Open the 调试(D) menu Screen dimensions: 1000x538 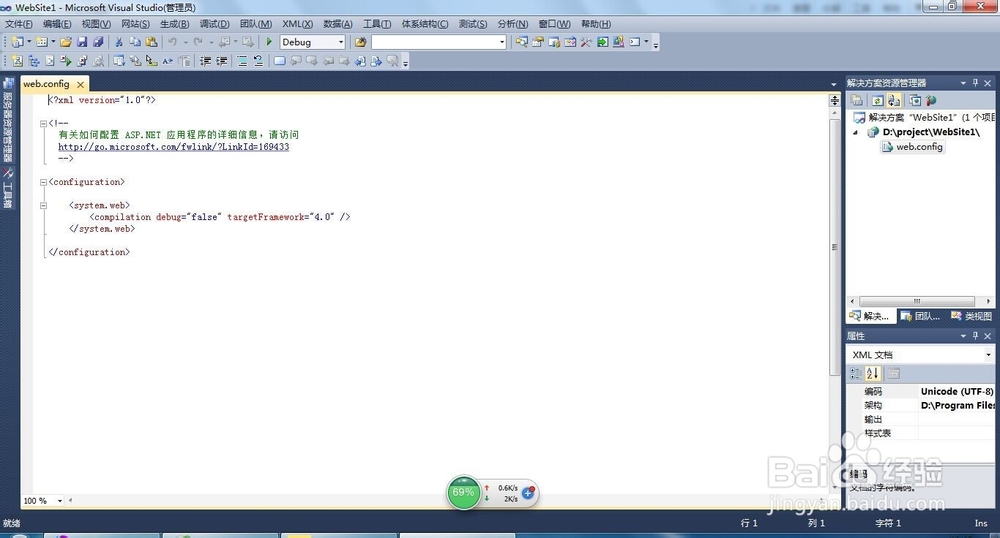pyautogui.click(x=214, y=24)
